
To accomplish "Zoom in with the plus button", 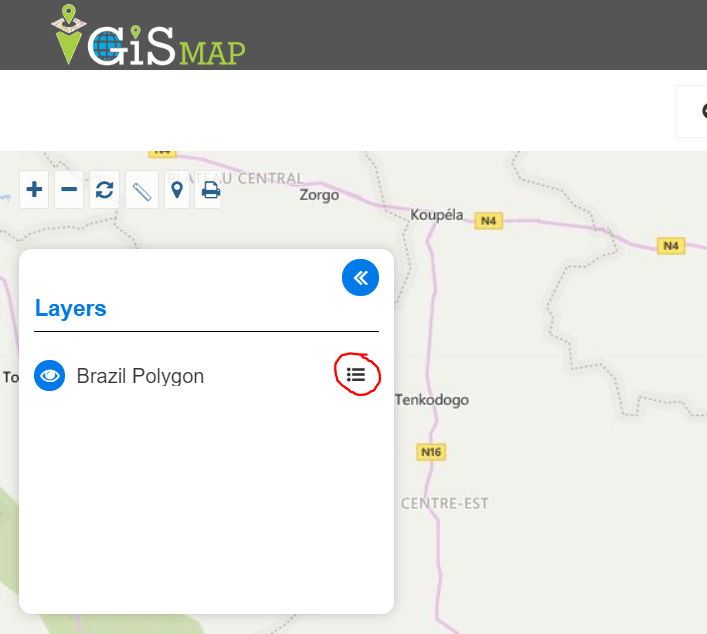I will (34, 189).
